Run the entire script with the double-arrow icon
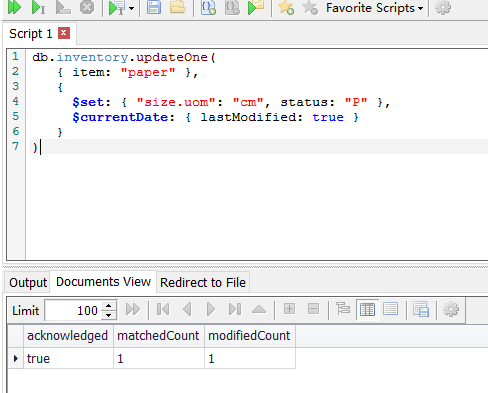This screenshot has width=488, height=393. click(14, 7)
